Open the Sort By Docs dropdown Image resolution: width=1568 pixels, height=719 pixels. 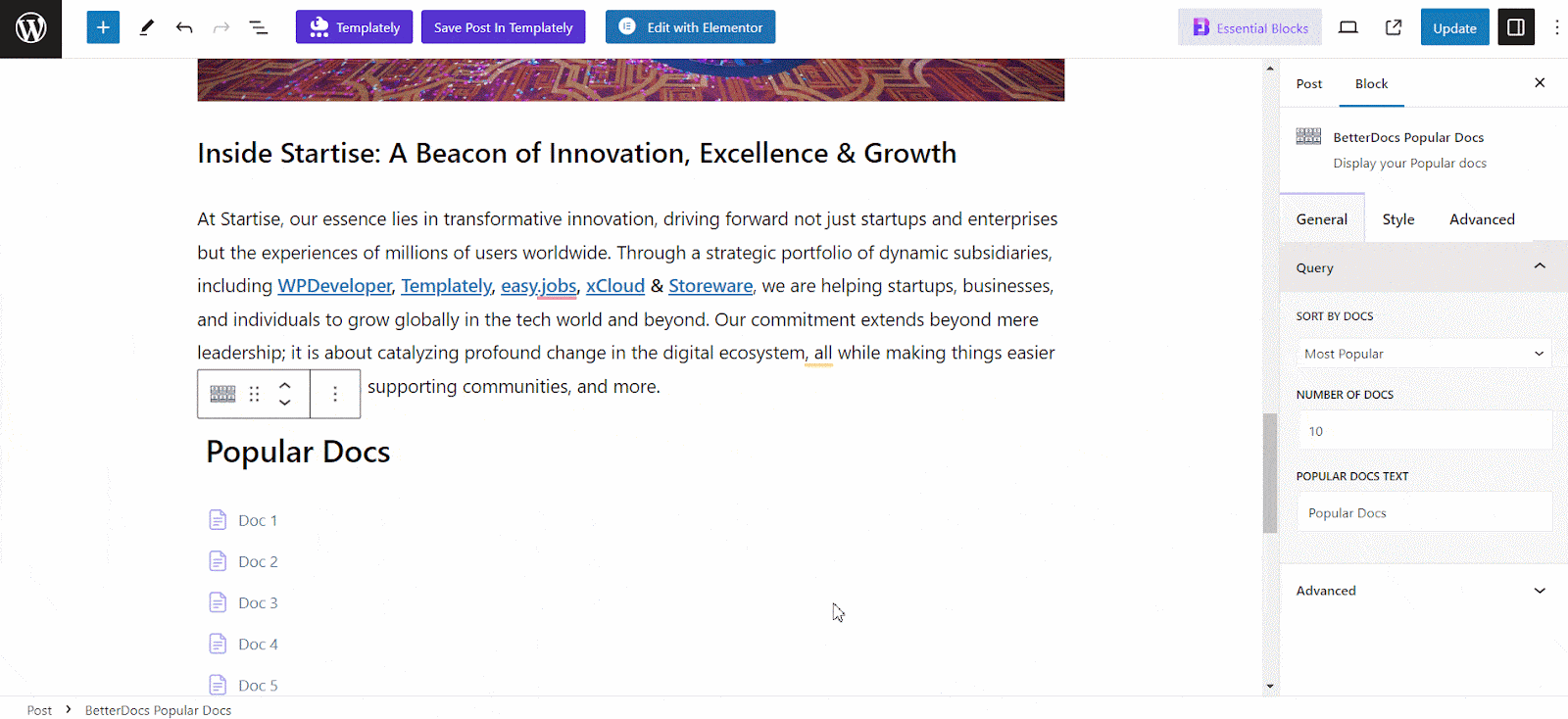[1424, 354]
